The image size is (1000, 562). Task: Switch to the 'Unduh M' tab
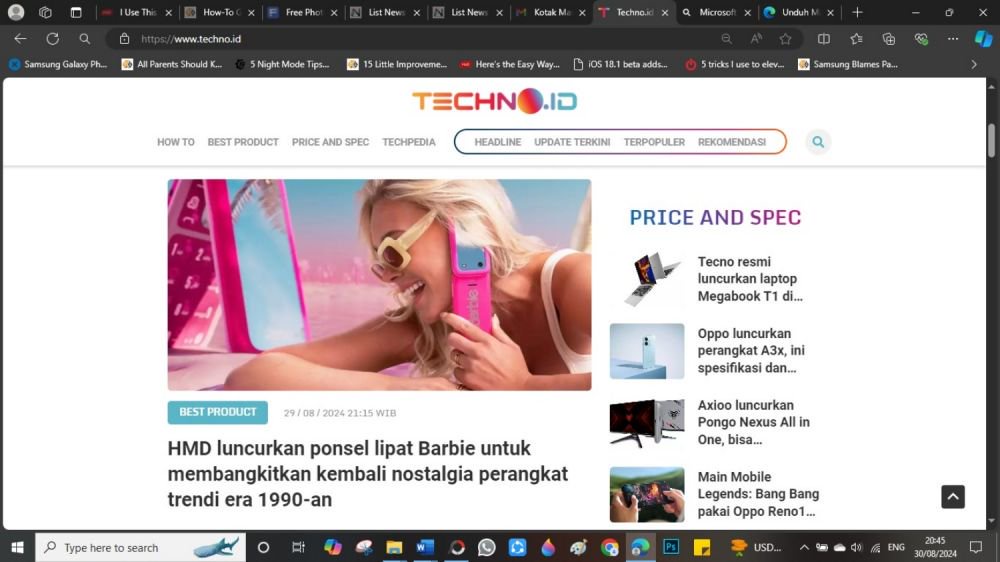800,12
